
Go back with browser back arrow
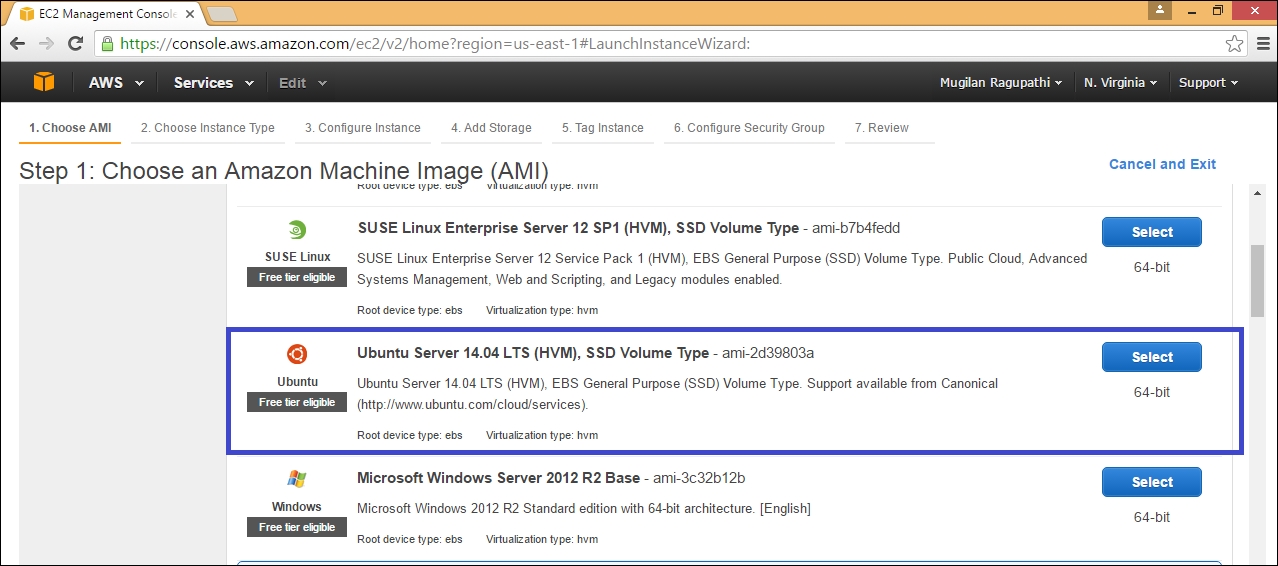17,44
